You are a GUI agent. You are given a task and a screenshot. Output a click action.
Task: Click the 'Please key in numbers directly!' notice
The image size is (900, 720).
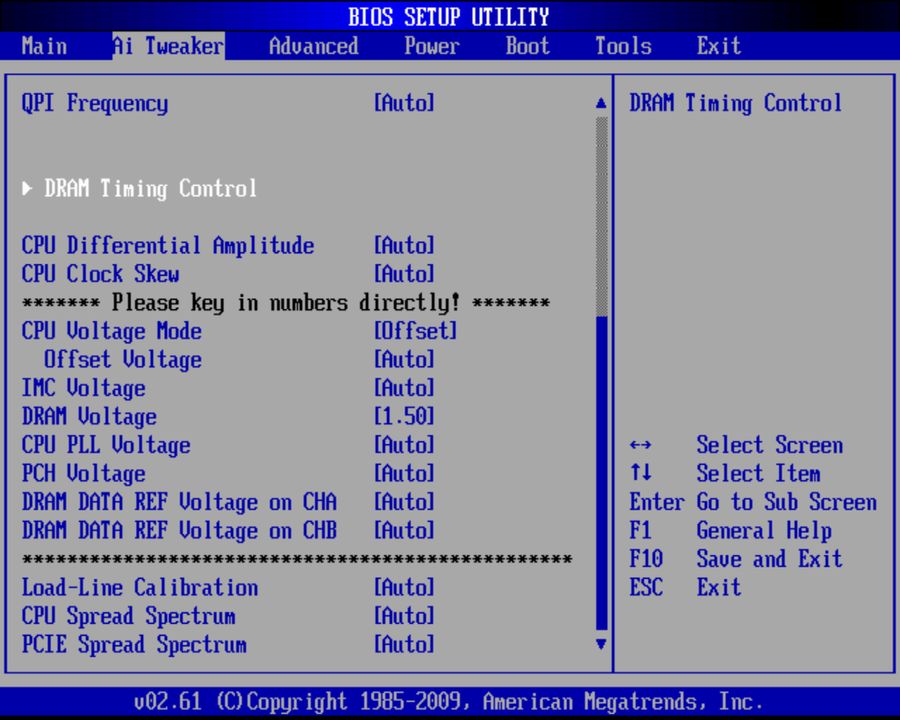tap(286, 303)
